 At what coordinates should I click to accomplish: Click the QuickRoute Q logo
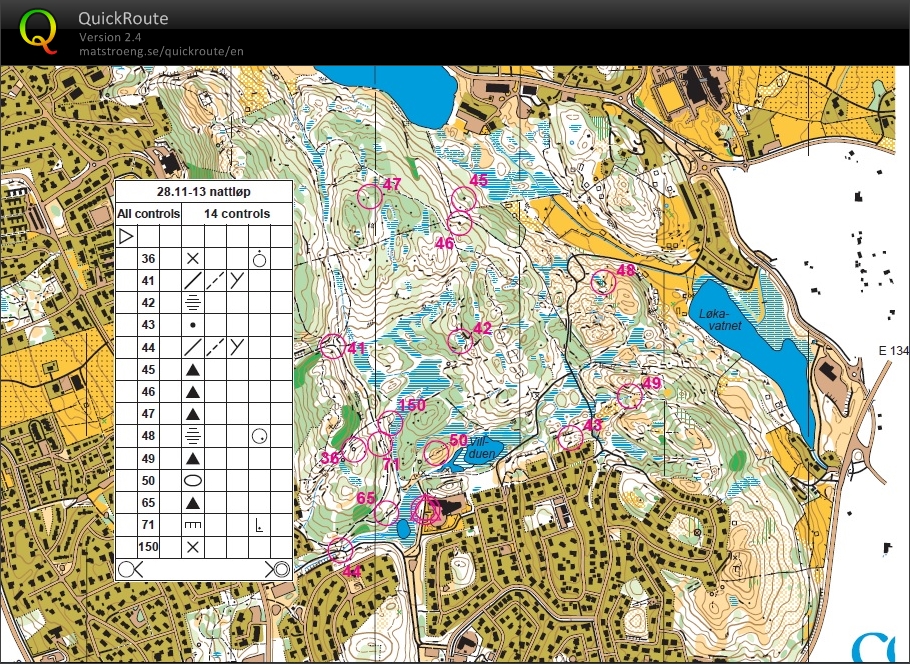click(39, 30)
